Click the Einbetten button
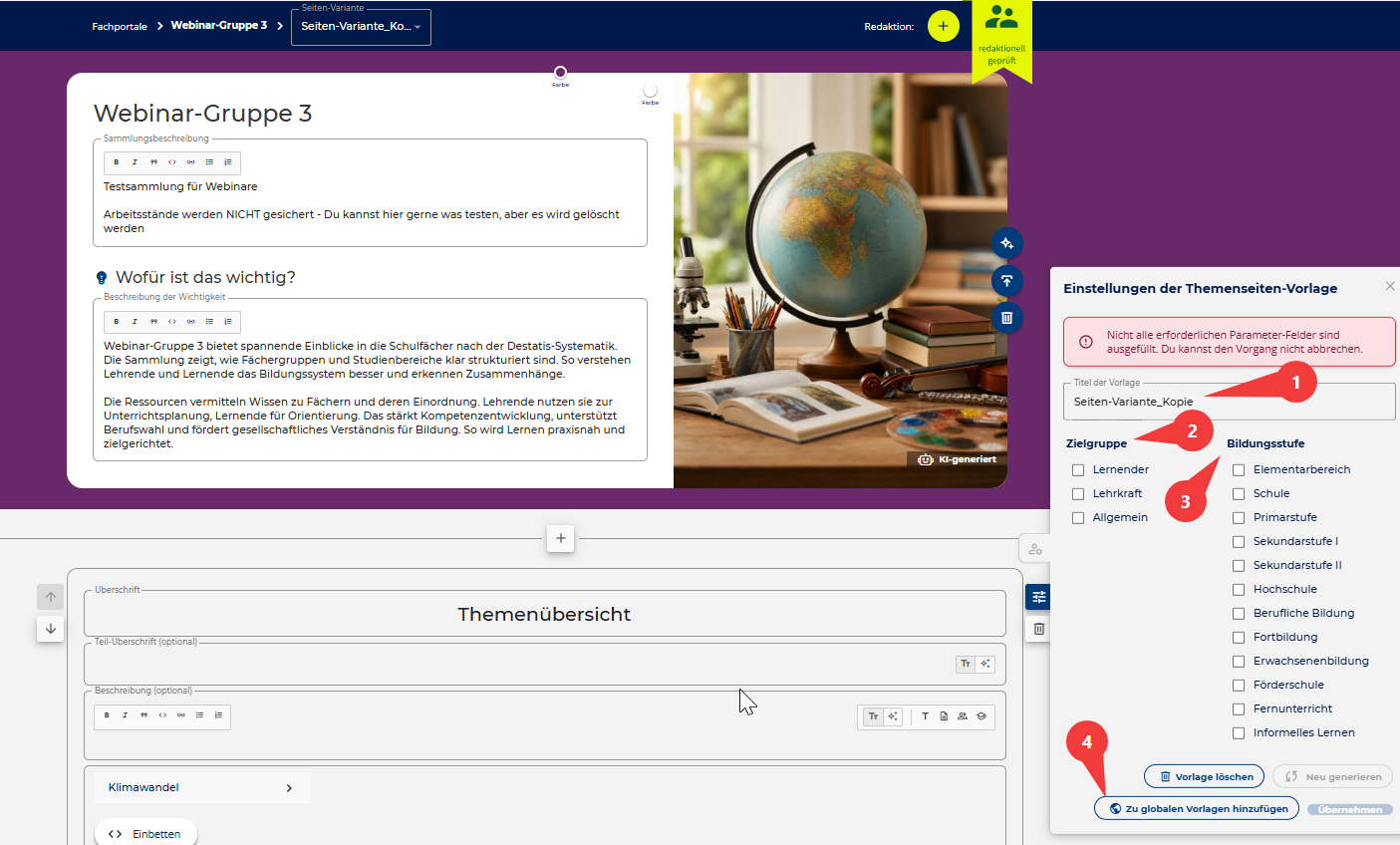Screen dimensions: 1400x845 coord(145,834)
